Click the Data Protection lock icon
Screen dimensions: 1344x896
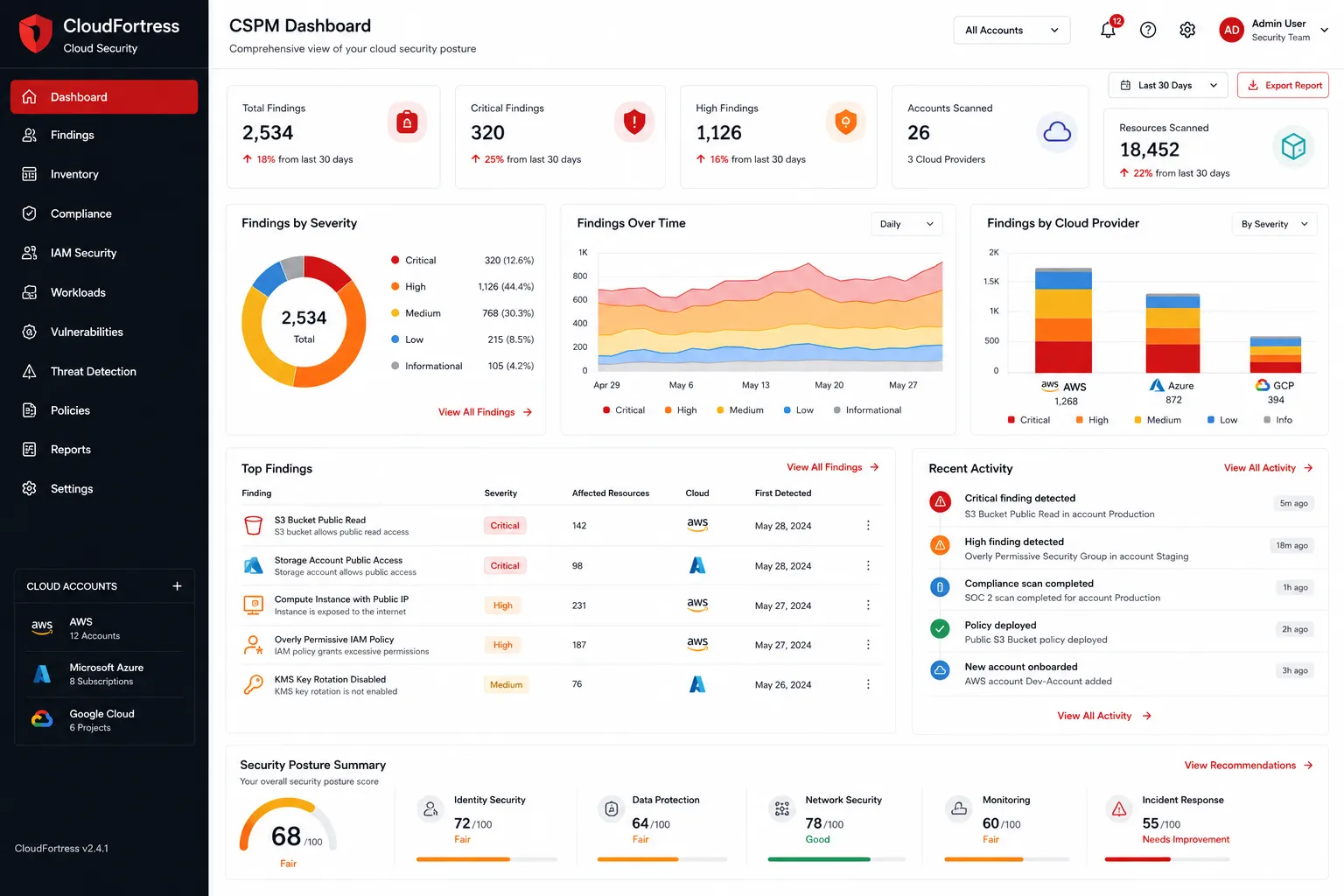[612, 809]
